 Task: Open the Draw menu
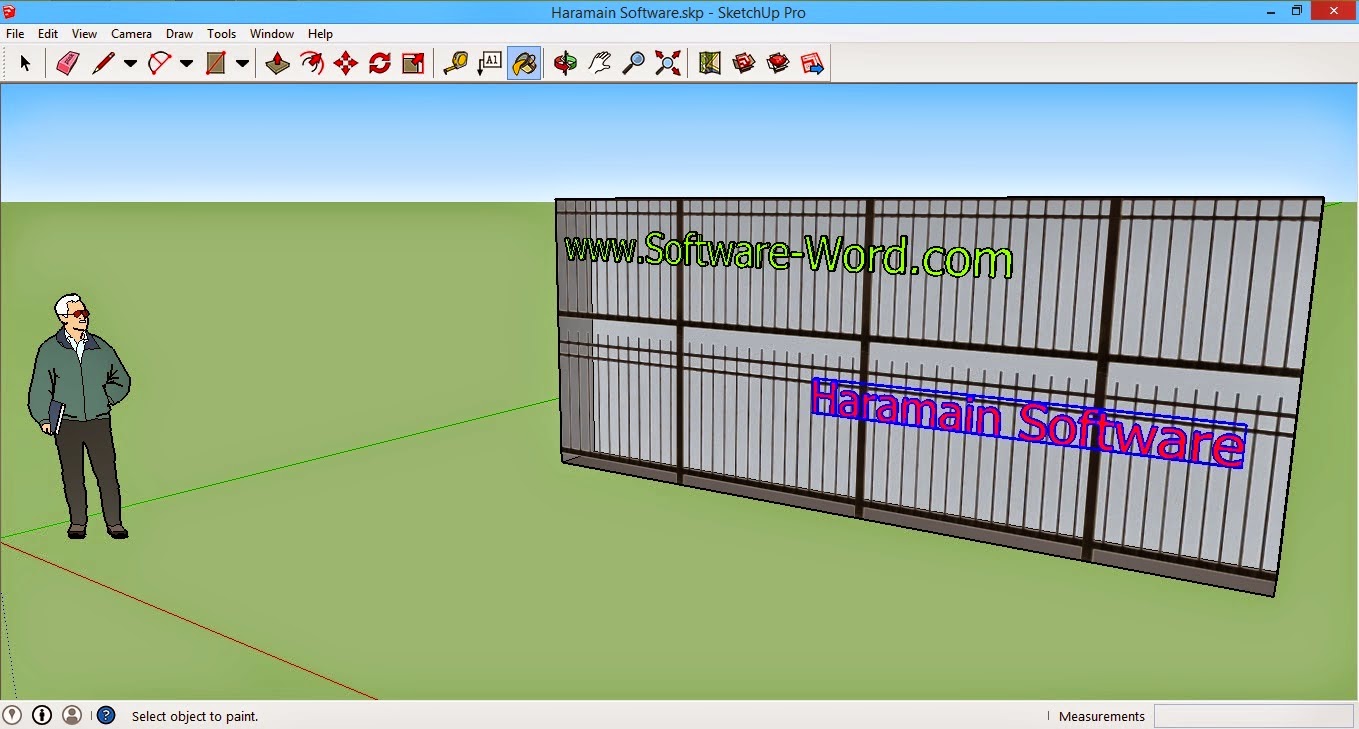(x=180, y=34)
